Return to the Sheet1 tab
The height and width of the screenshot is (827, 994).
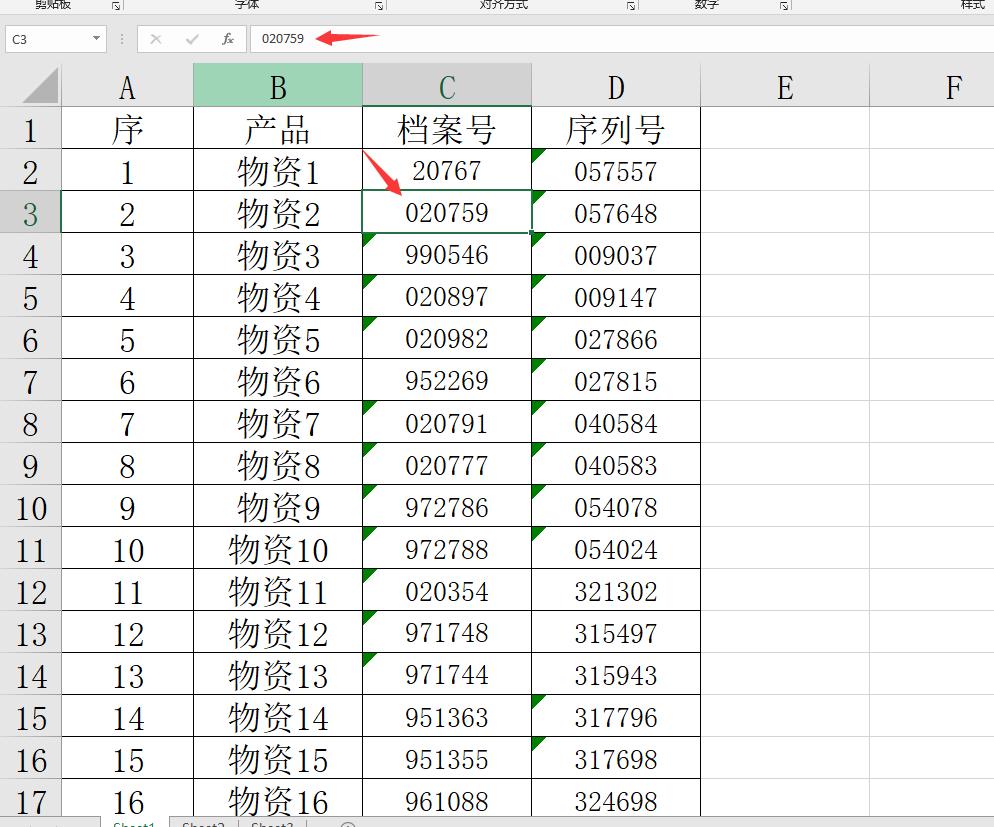(135, 823)
